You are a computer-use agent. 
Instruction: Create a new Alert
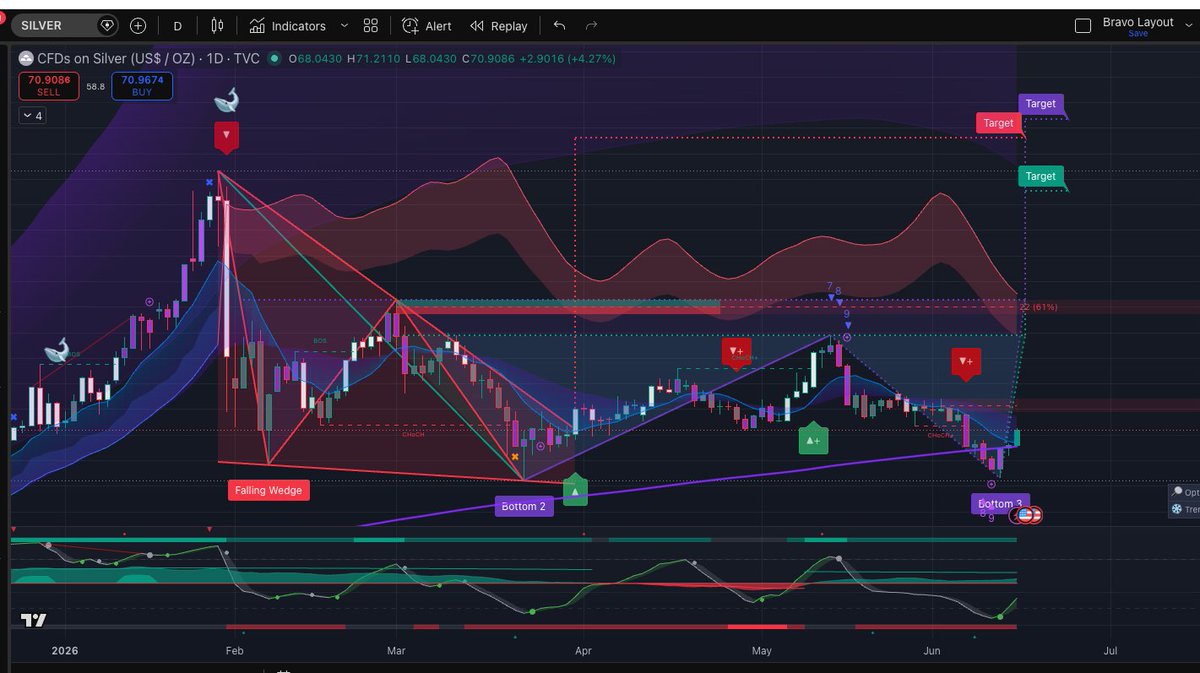tap(427, 26)
